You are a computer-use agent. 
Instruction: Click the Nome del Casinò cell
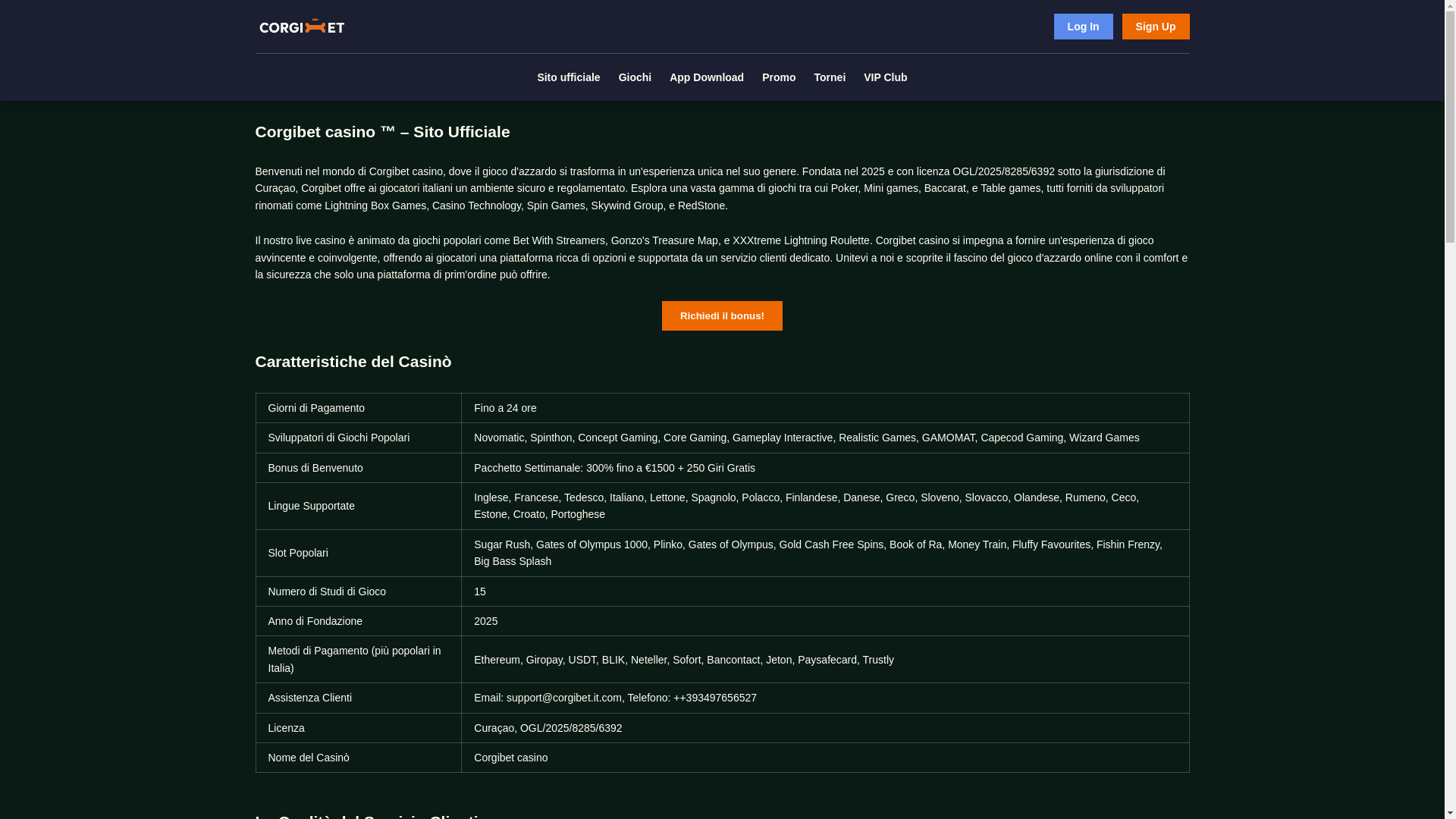click(359, 758)
